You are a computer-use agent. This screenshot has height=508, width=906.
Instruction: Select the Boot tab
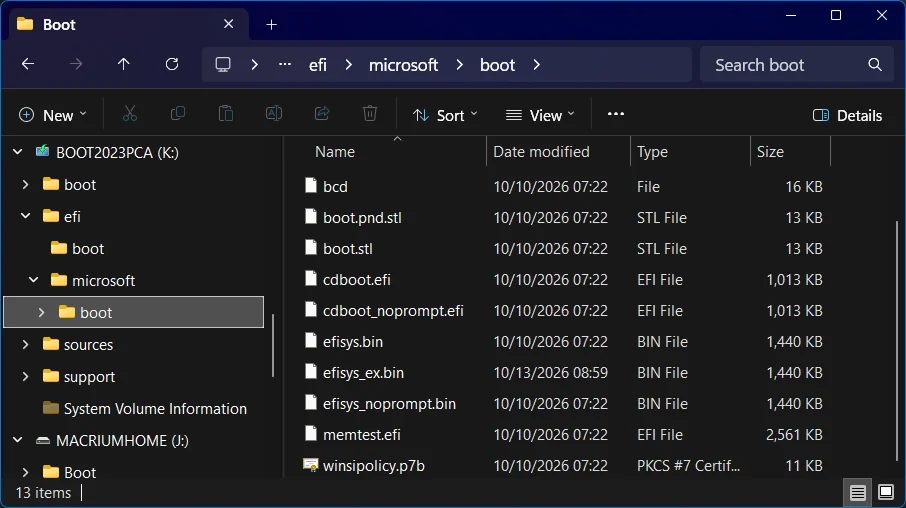click(x=129, y=24)
